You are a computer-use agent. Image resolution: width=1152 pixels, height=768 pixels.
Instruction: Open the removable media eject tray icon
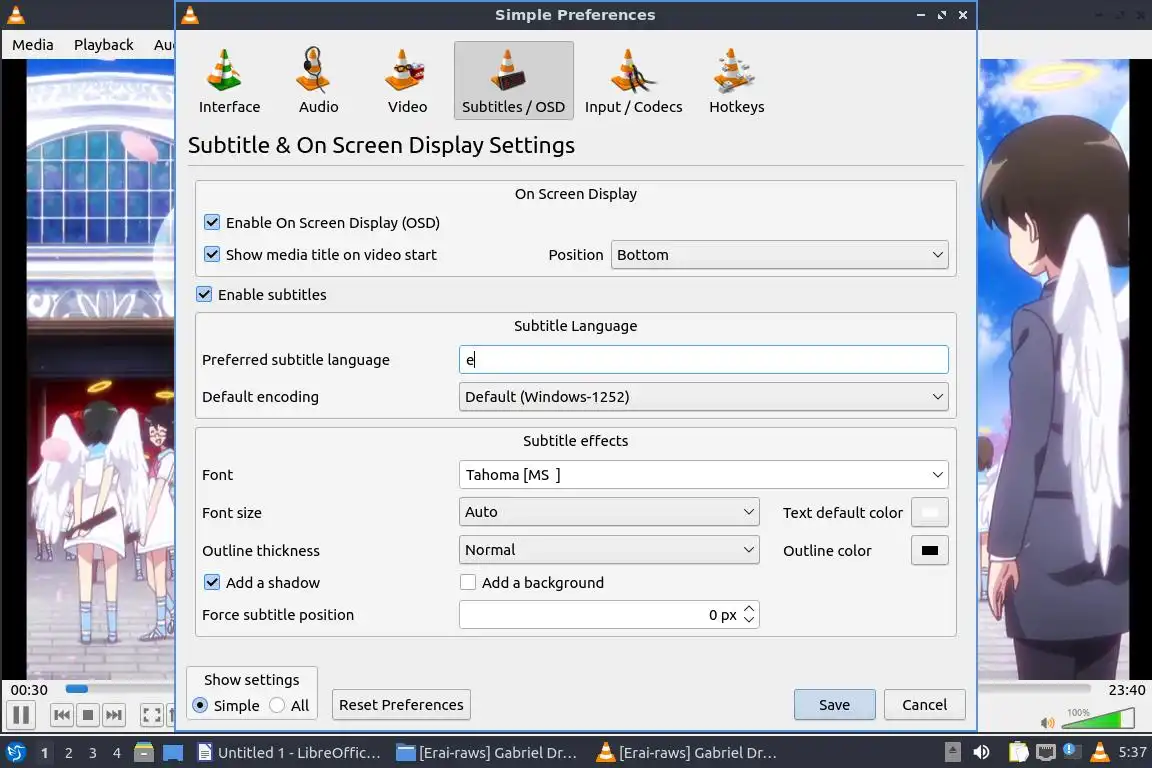(x=952, y=753)
